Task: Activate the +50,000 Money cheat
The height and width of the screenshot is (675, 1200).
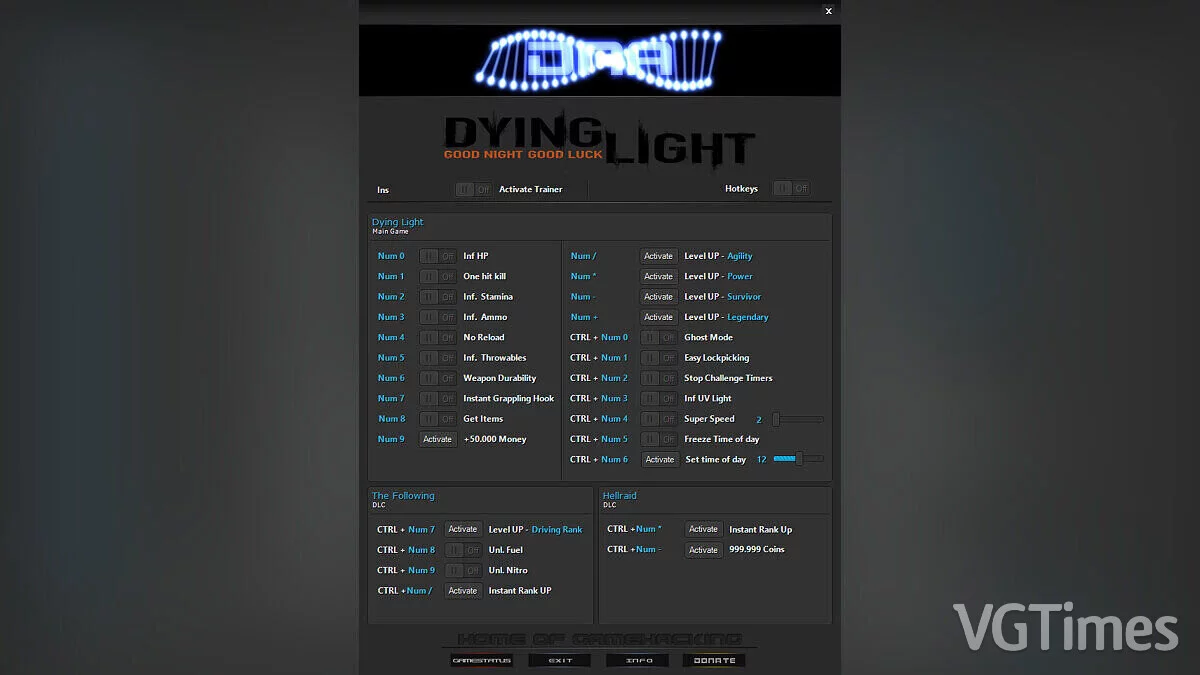Action: 437,438
